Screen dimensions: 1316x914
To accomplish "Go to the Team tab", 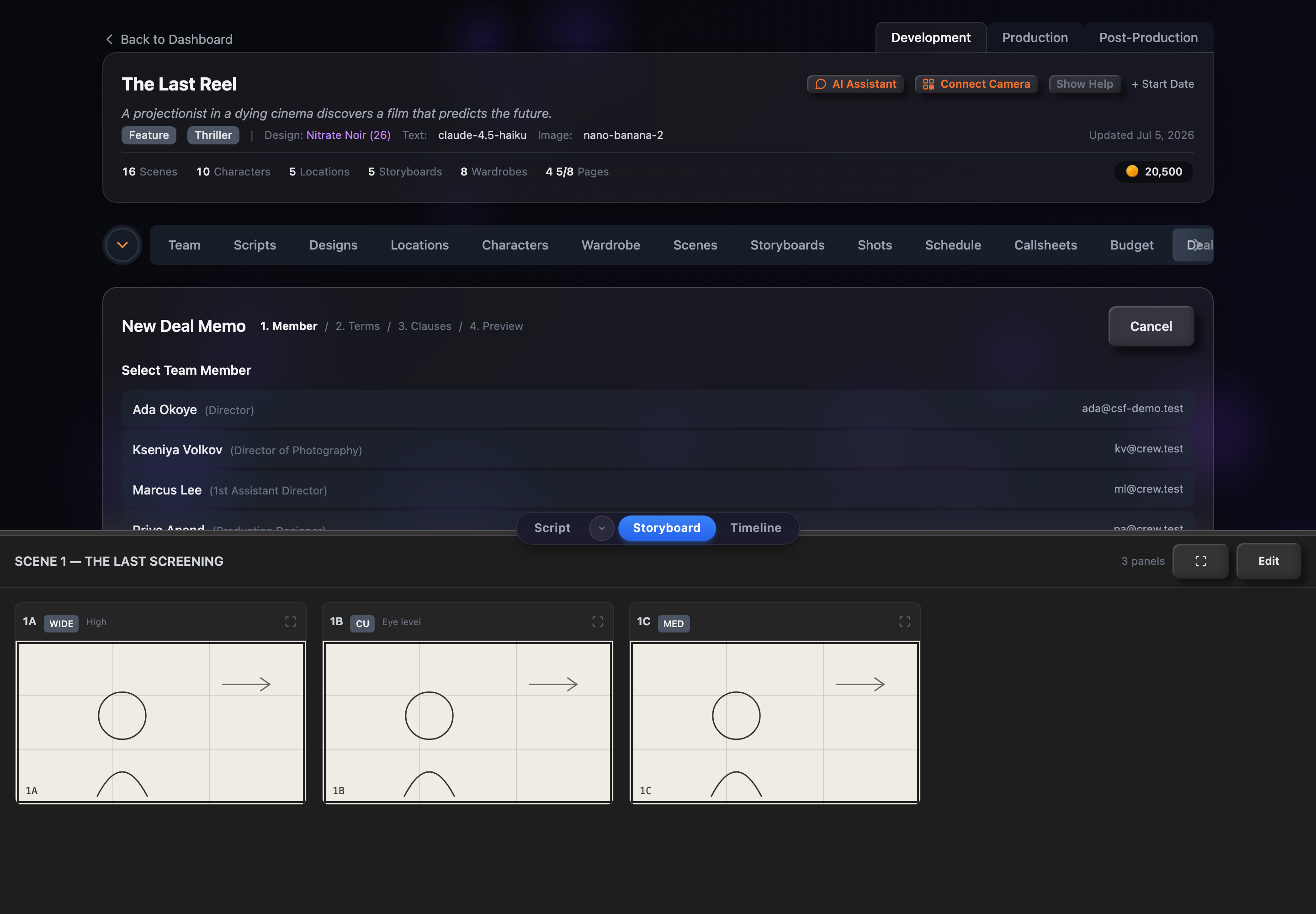I will coord(185,245).
